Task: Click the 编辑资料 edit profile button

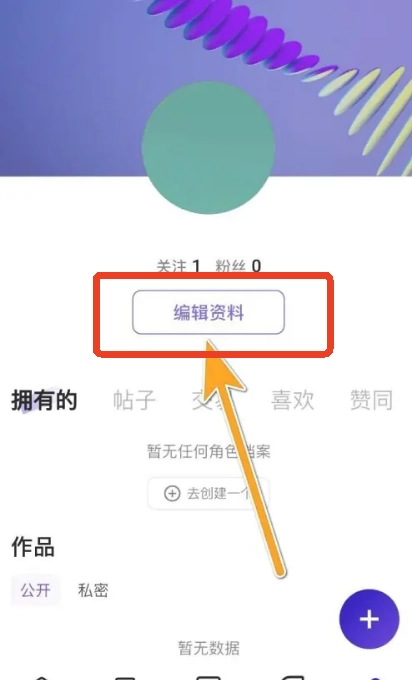Action: [x=208, y=312]
